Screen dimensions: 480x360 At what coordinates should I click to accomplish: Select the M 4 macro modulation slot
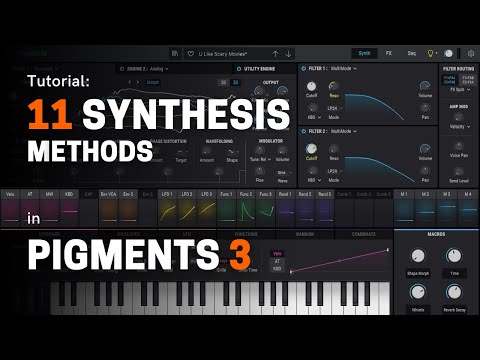point(468,208)
